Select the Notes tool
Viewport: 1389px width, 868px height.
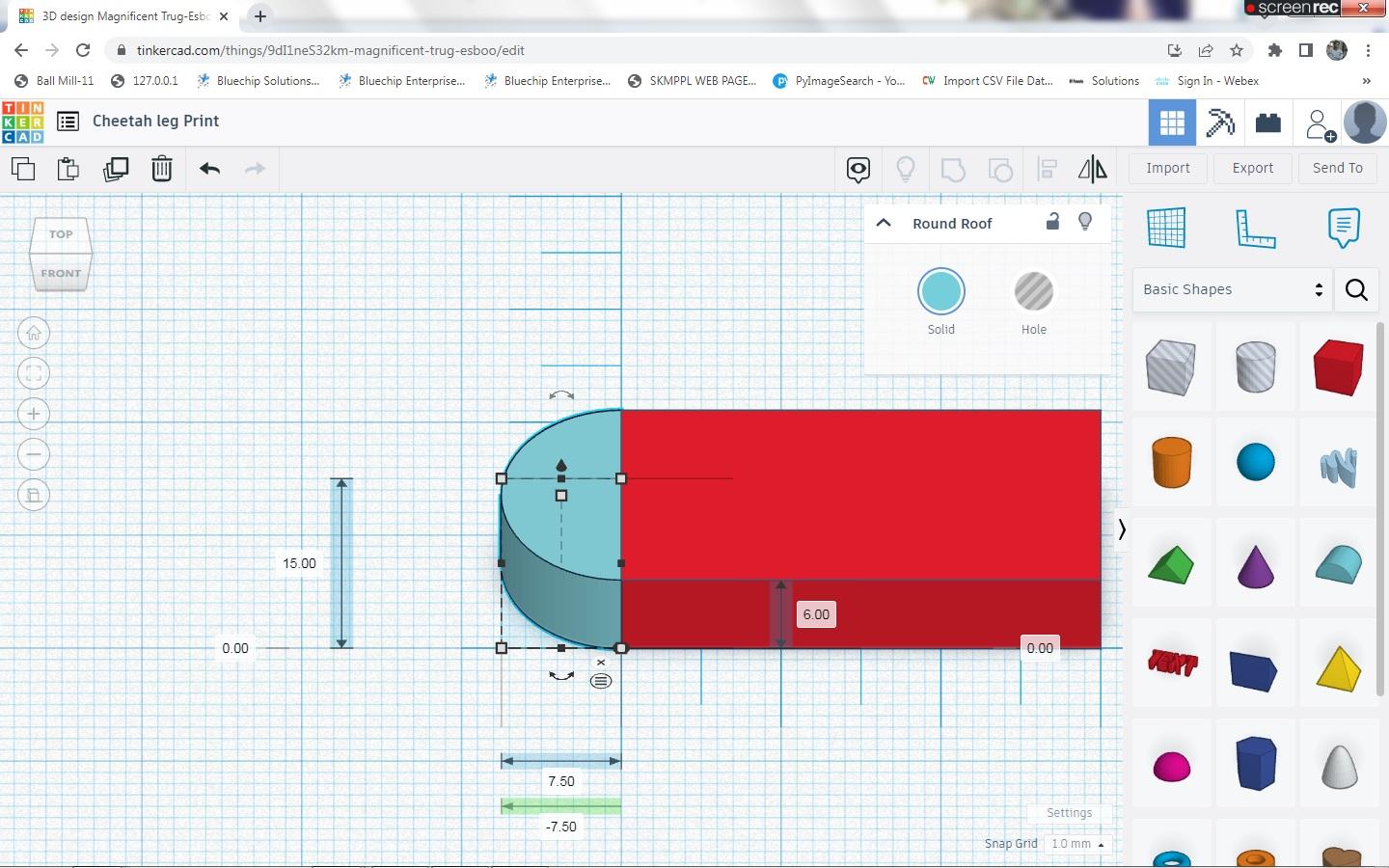pos(1344,228)
